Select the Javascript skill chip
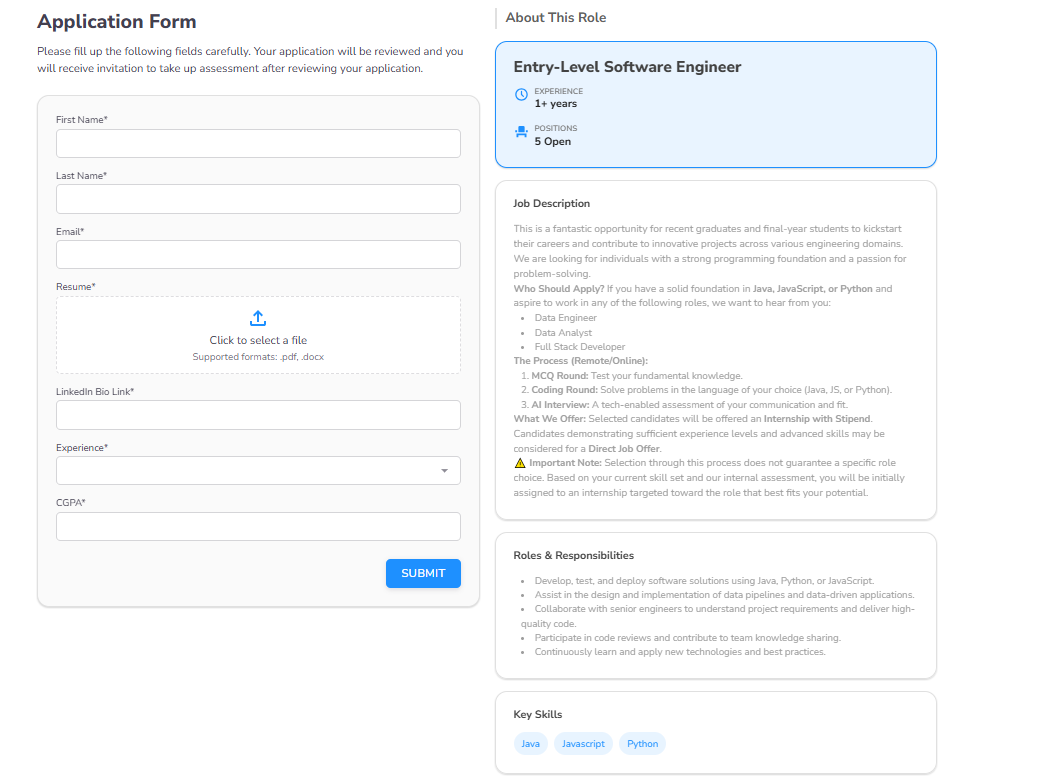 point(582,743)
